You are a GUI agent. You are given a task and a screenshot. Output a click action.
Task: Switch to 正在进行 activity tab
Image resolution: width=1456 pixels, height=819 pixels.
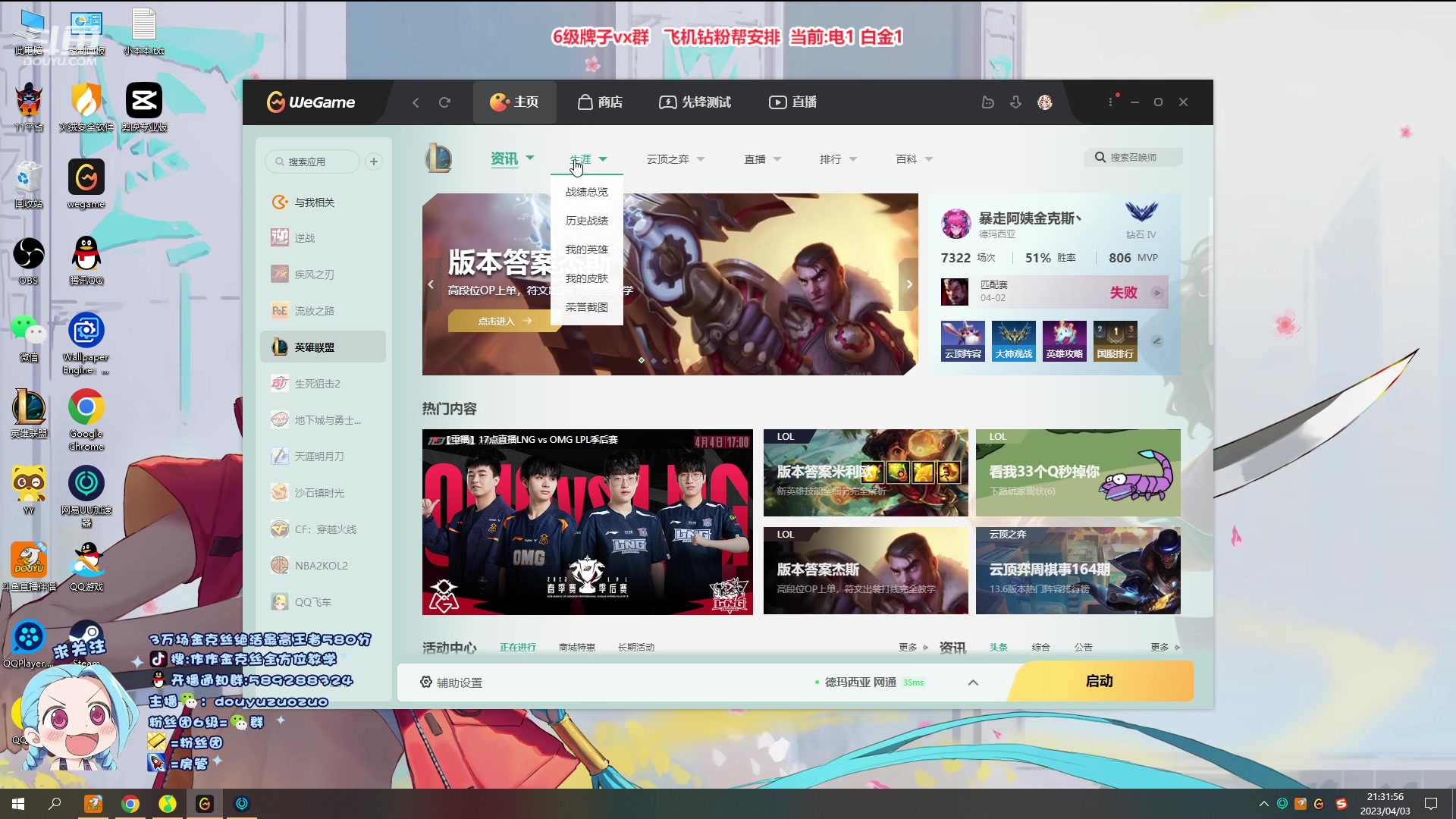point(518,647)
